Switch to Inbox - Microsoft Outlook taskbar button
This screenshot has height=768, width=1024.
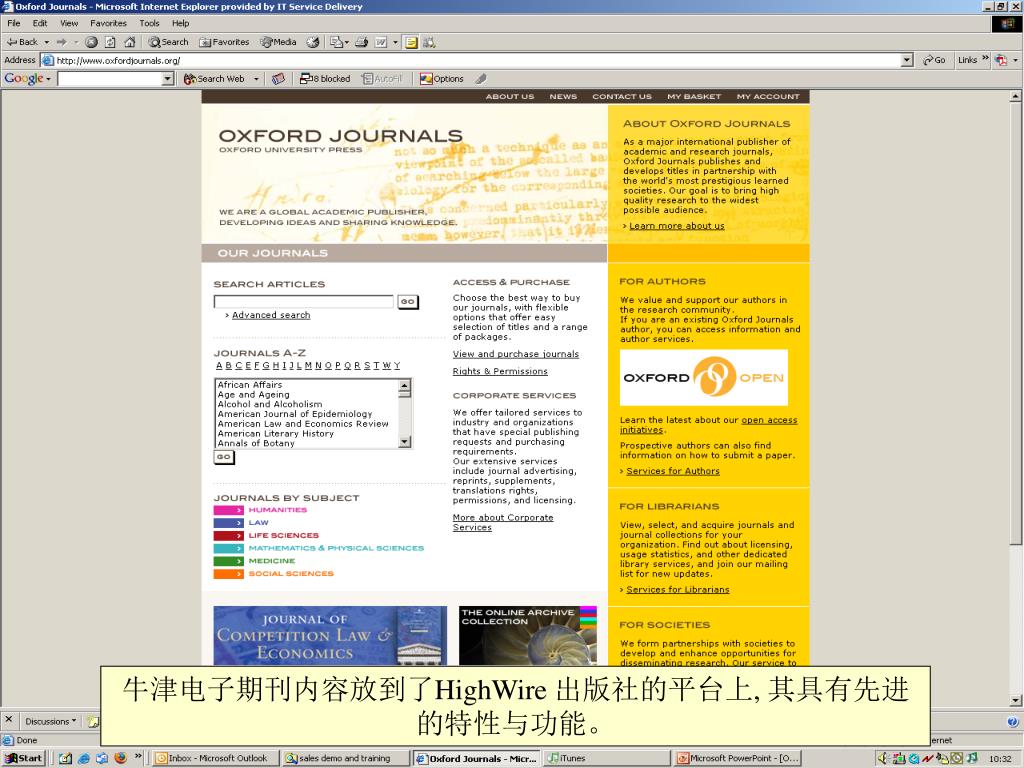pos(215,758)
